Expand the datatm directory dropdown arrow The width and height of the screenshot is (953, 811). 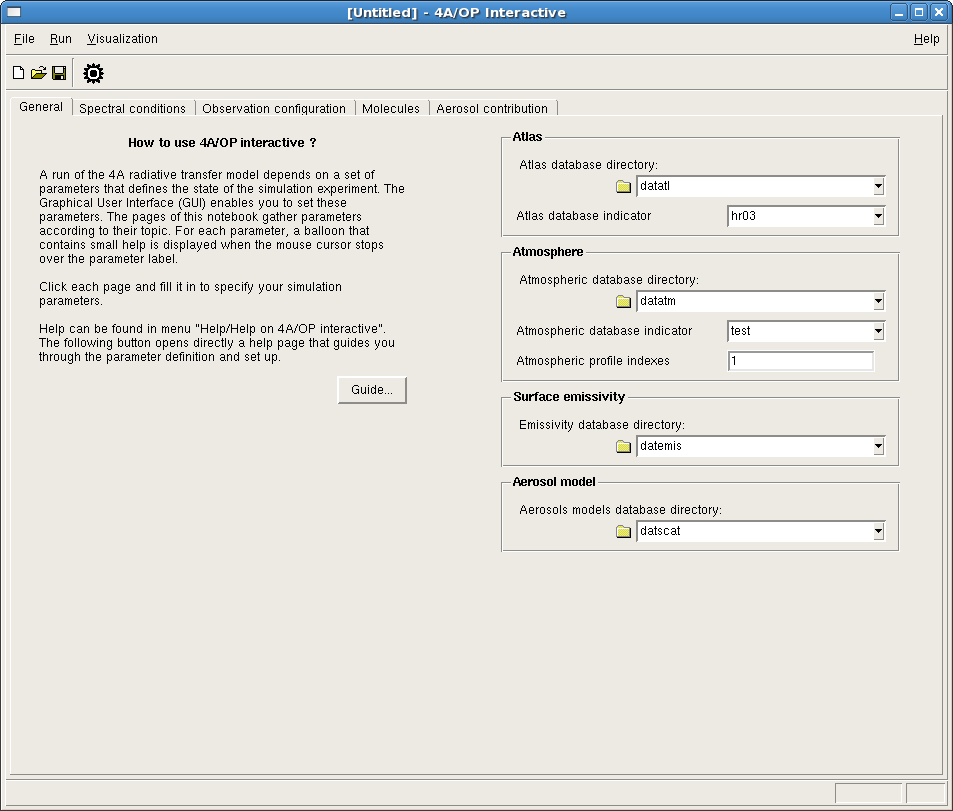coord(878,301)
